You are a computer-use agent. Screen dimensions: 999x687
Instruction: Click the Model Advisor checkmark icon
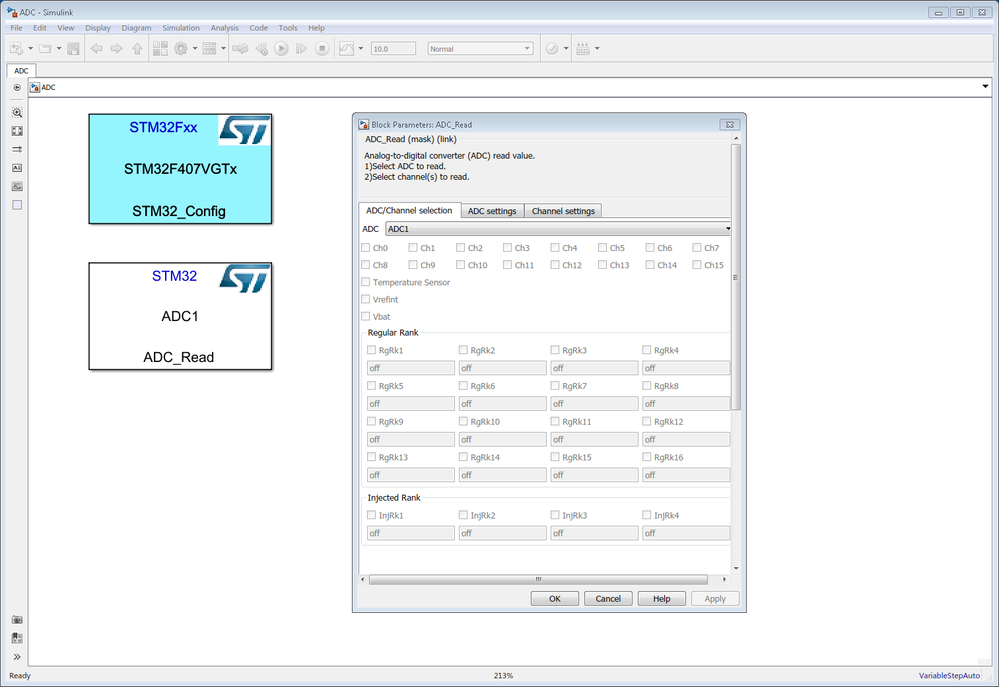coord(552,48)
